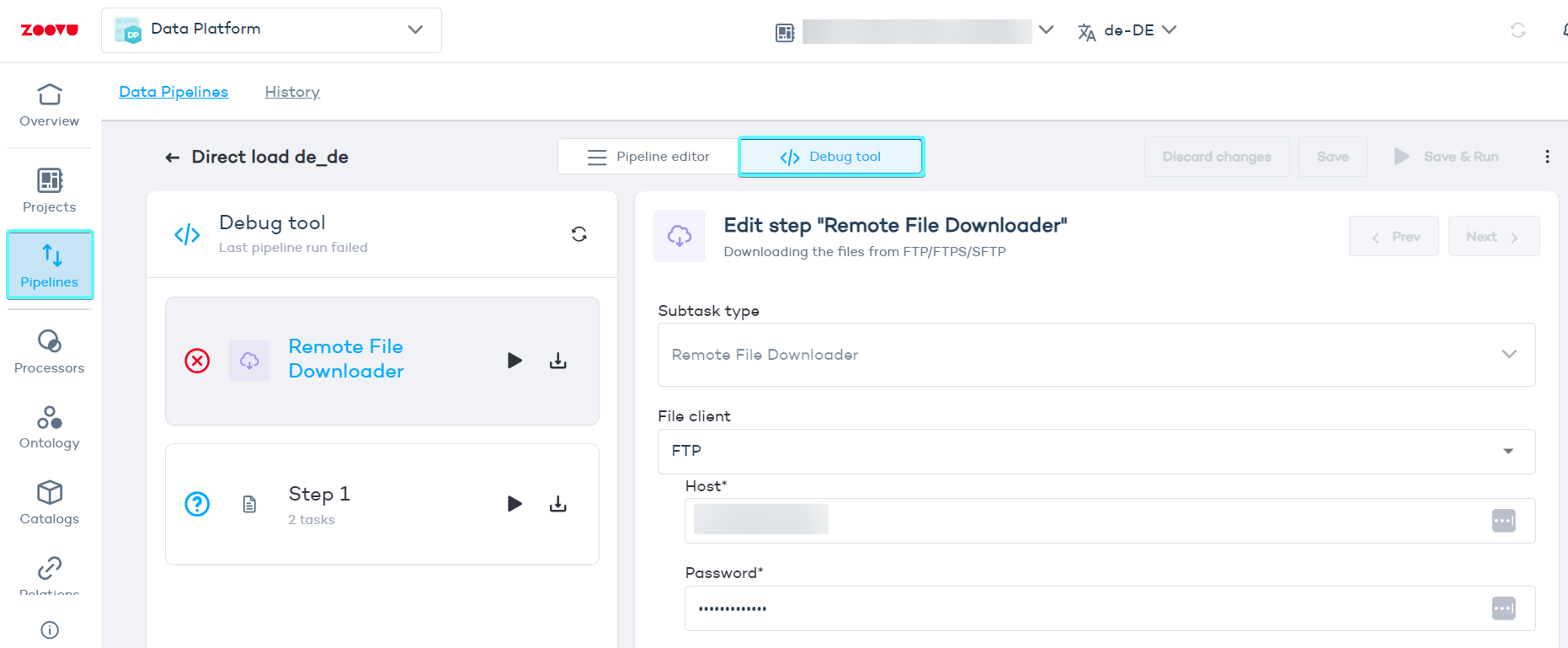Open the de-DE language dropdown
The image size is (1568, 648).
[x=1128, y=30]
